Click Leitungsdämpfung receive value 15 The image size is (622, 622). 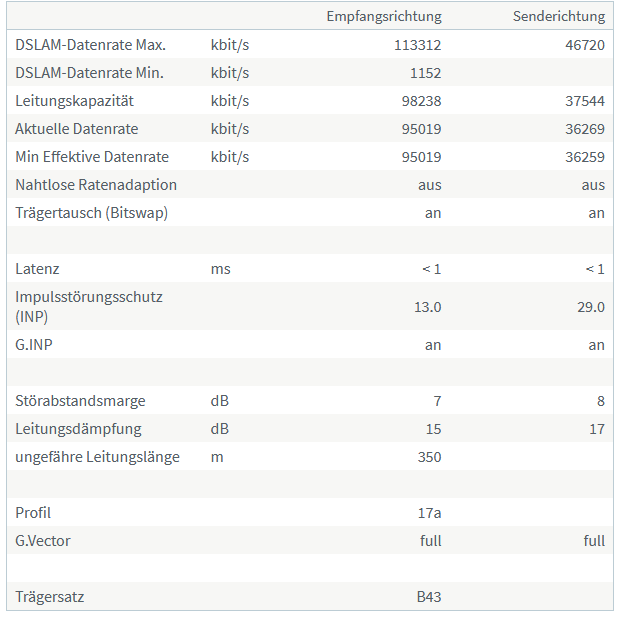[433, 430]
